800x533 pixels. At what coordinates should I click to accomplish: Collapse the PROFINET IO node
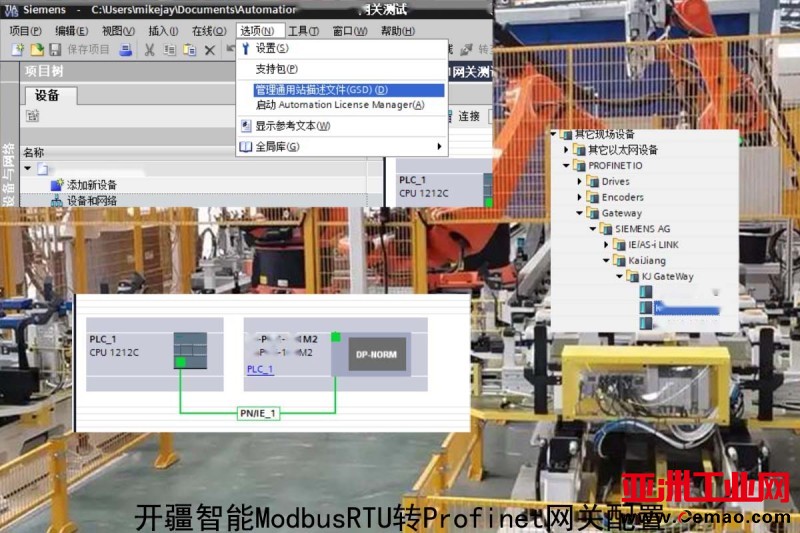coord(566,166)
